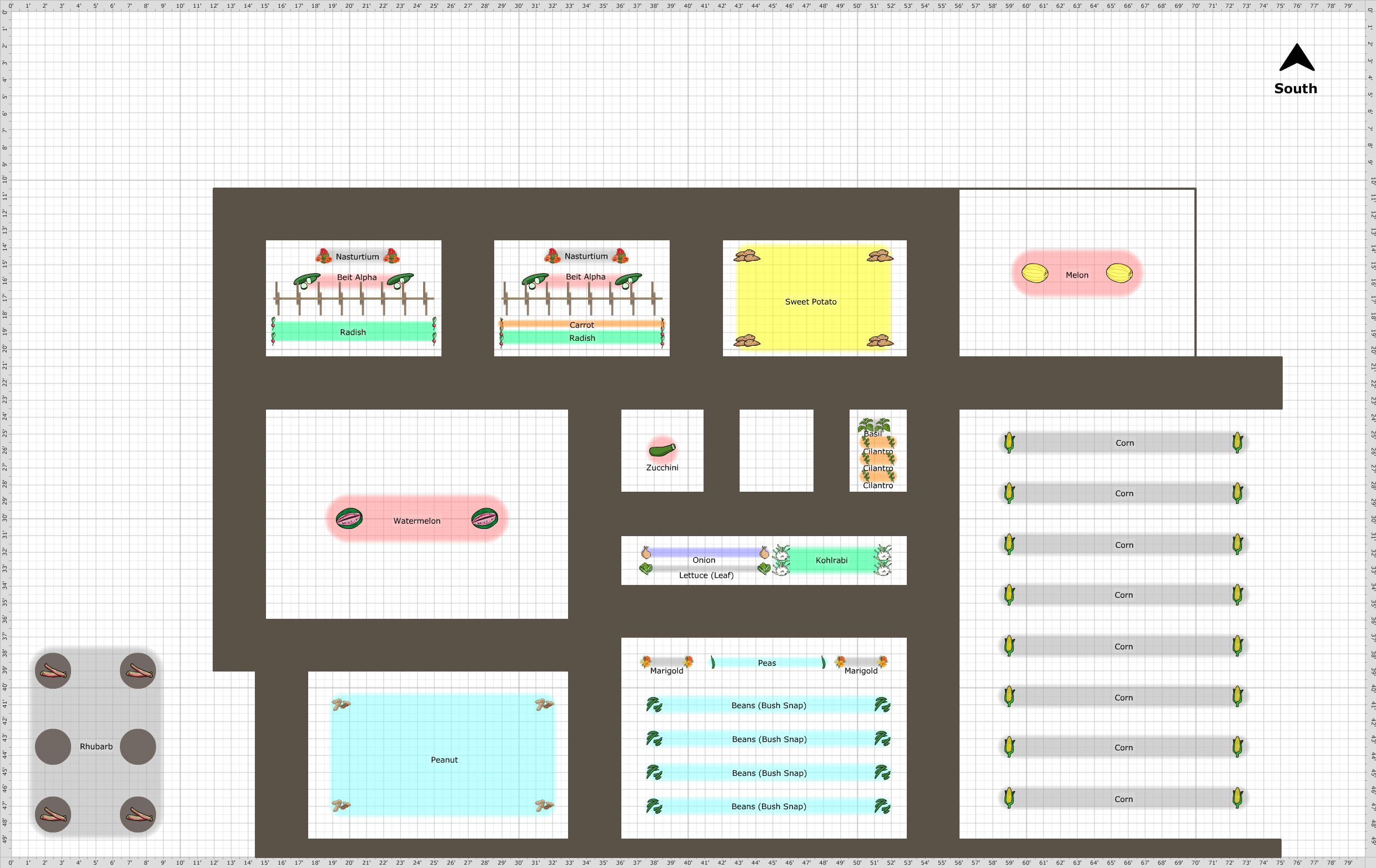1376x868 pixels.
Task: Select the left Marigold label in the bean bed
Action: pyautogui.click(x=666, y=670)
